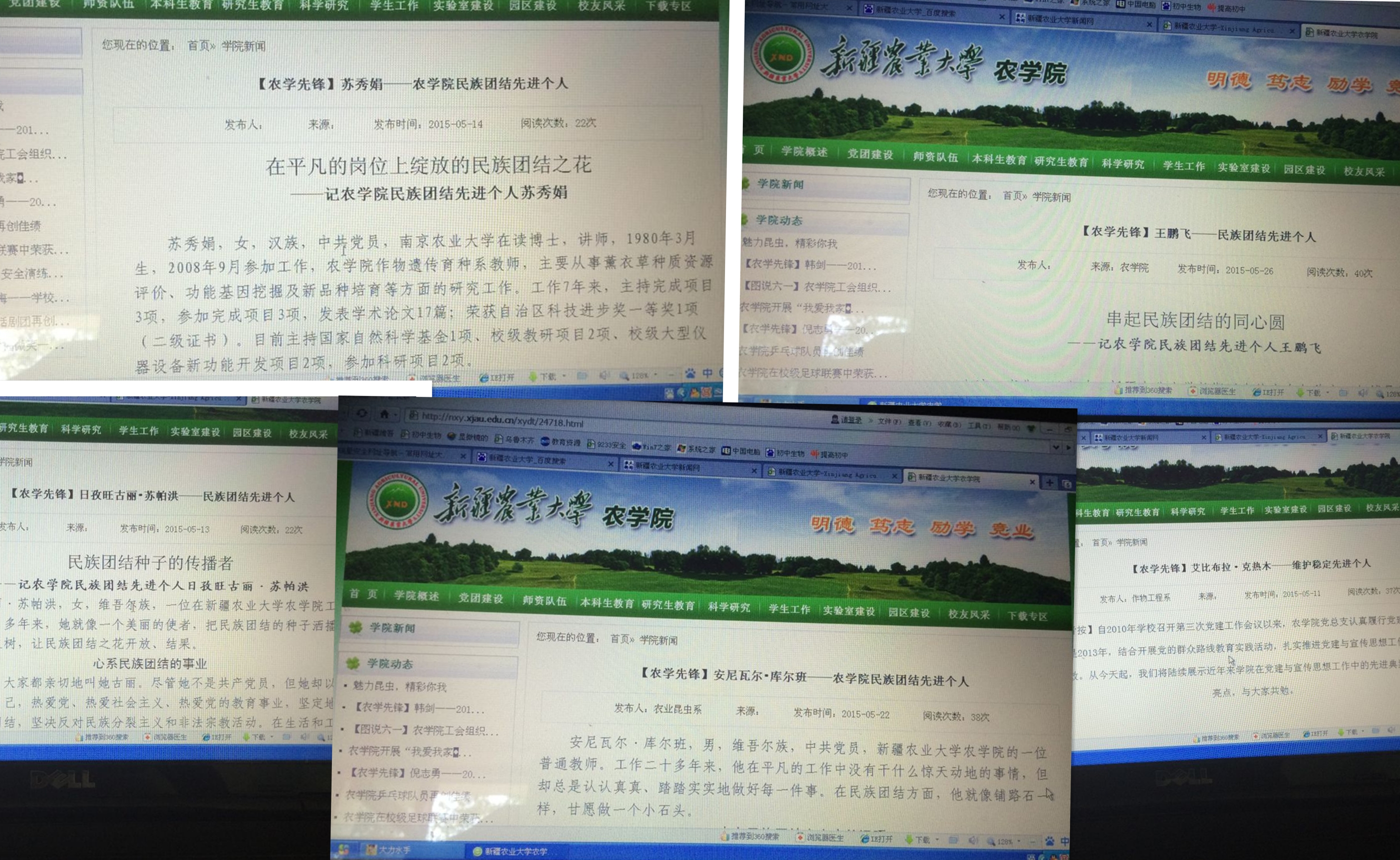Click 请登录 in the 安尼瓦尔 article browser

pos(846,420)
